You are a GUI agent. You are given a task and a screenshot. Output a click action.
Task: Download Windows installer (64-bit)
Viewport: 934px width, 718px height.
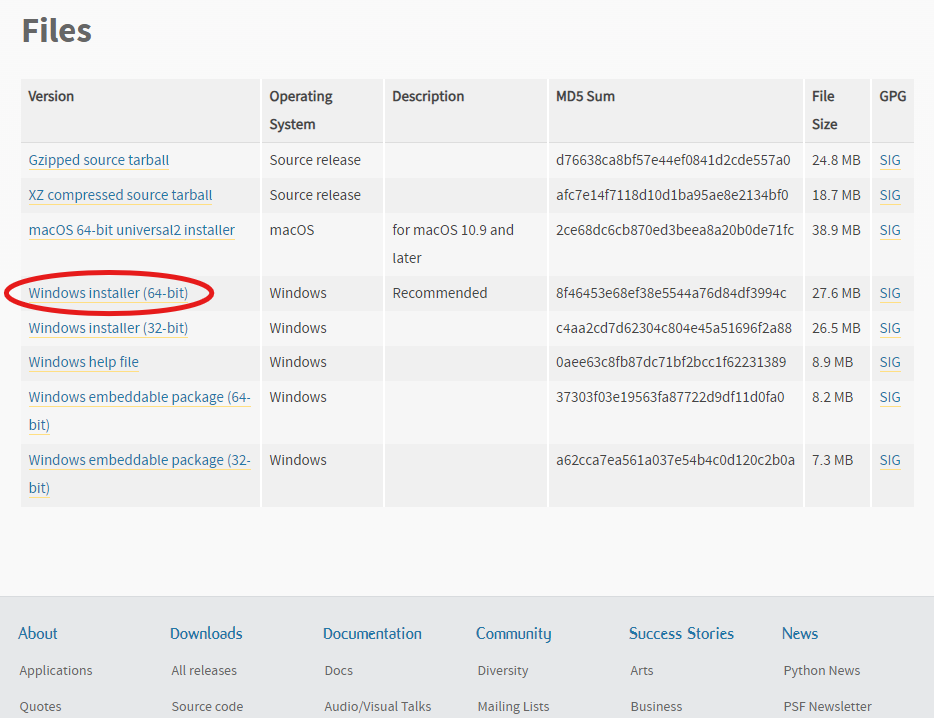coord(108,293)
